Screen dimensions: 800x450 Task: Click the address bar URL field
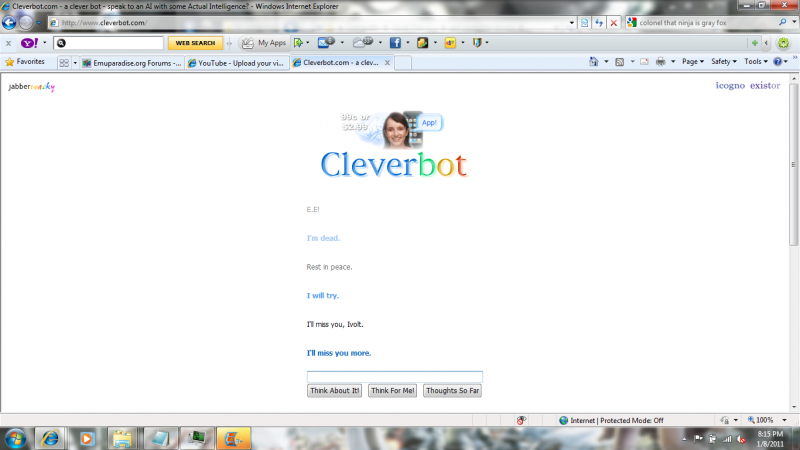pos(309,22)
